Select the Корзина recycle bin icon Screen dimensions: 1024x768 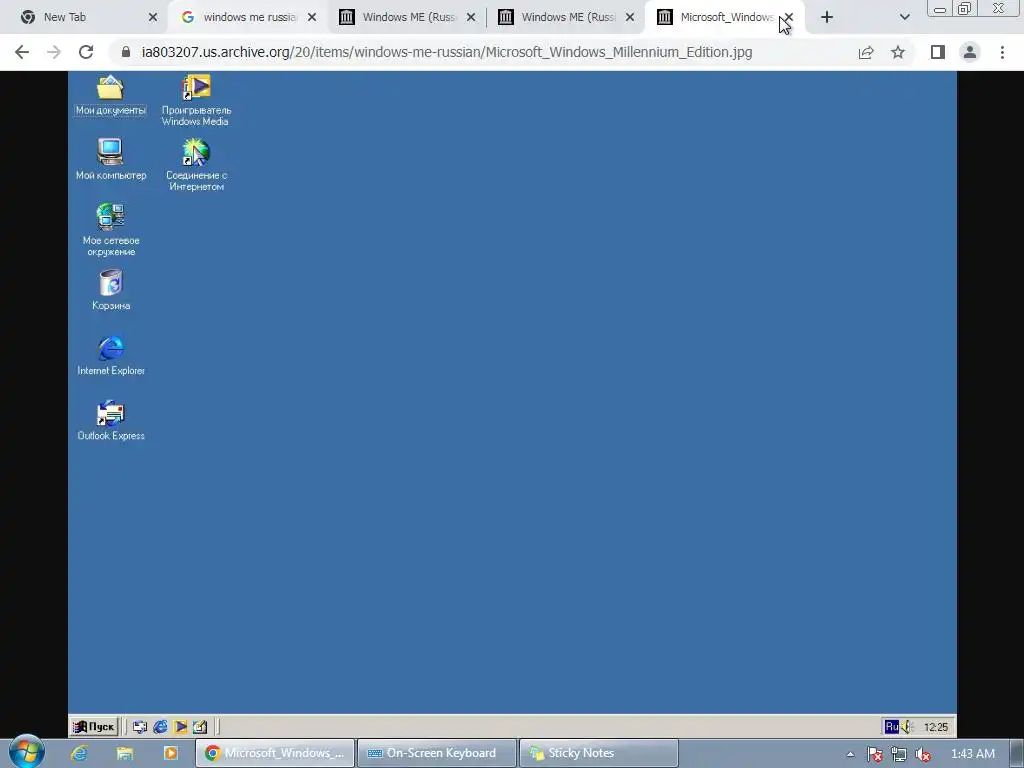[x=110, y=290]
